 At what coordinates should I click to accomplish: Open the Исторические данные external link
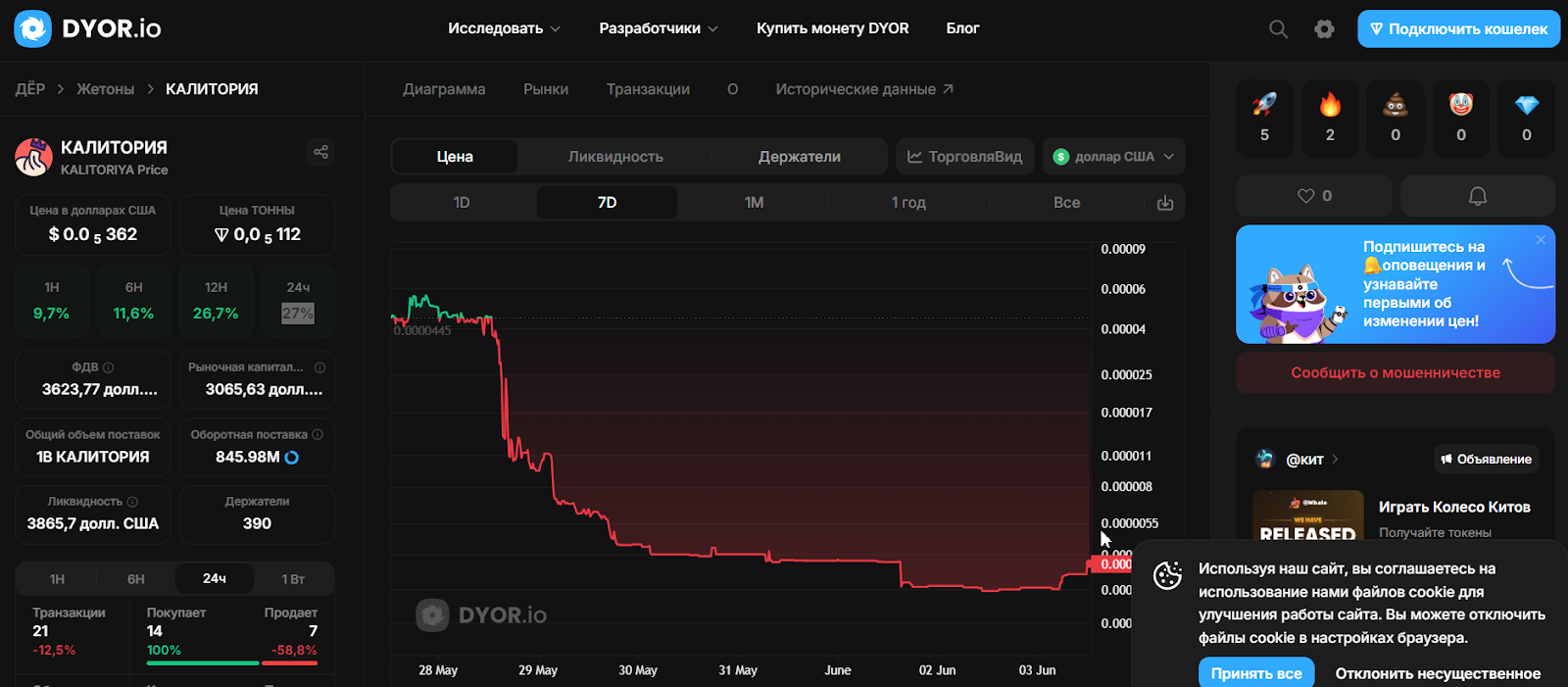point(864,89)
